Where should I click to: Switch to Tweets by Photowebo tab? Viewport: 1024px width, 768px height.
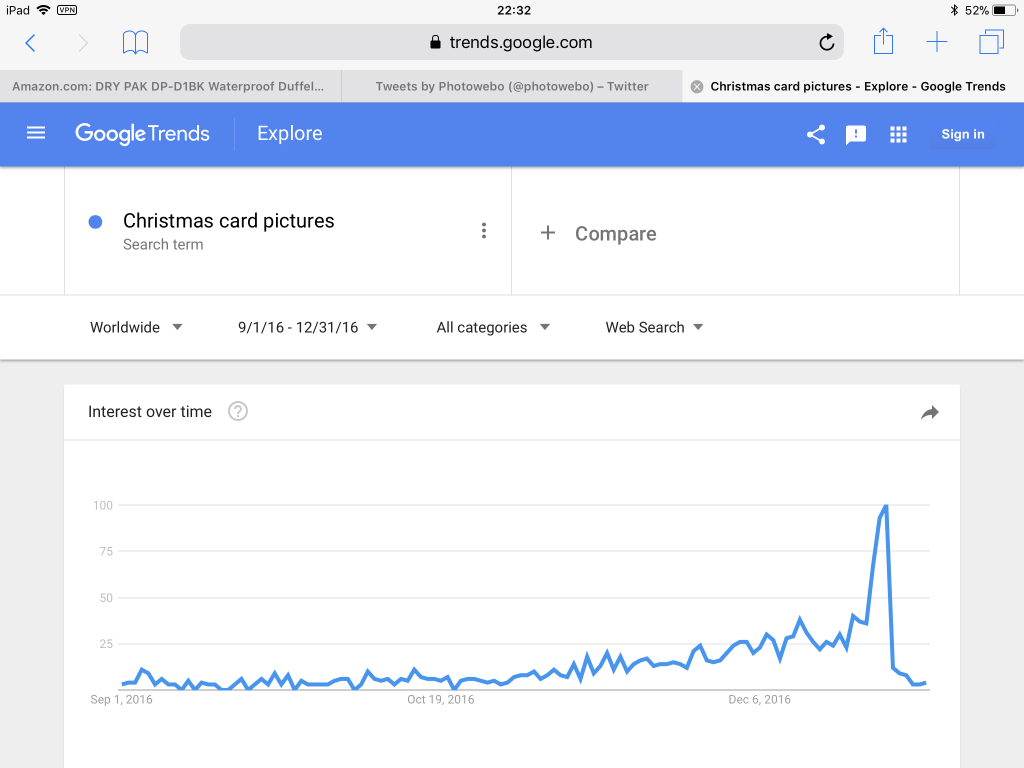pyautogui.click(x=512, y=86)
